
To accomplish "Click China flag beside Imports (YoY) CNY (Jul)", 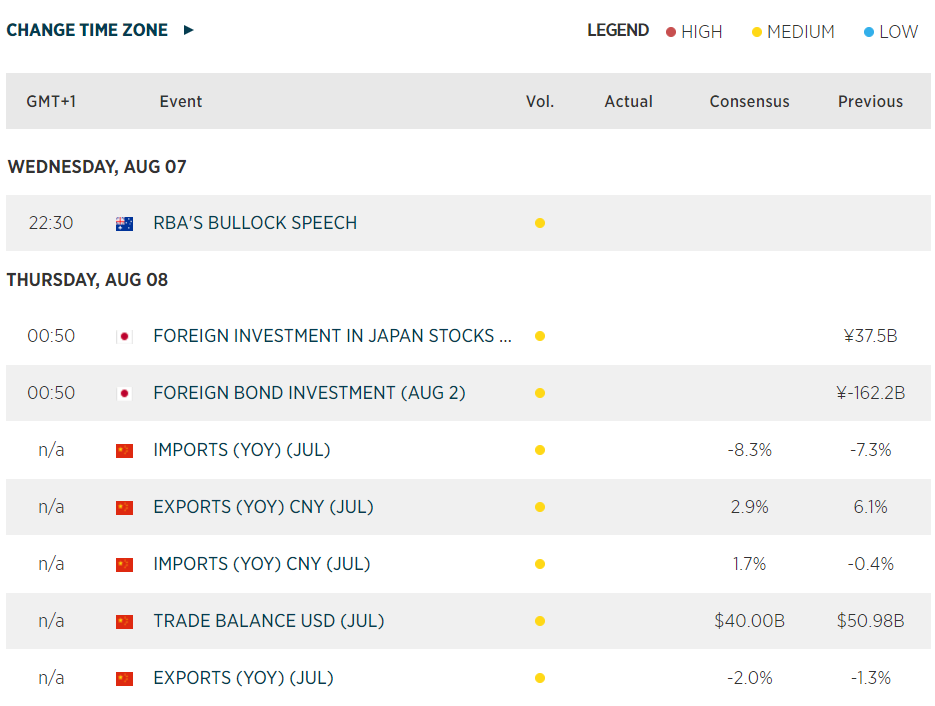I will coord(124,565).
